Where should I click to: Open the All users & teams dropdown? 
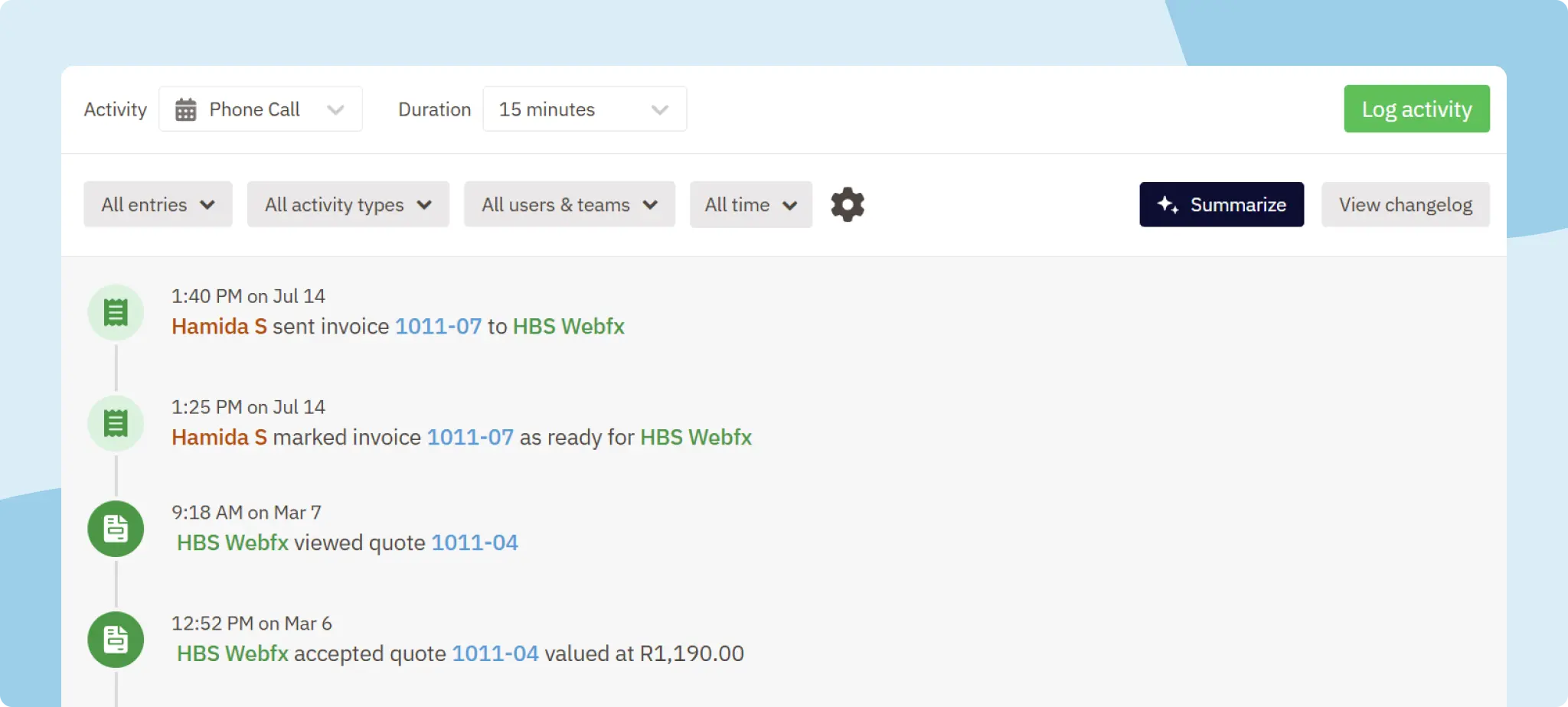click(569, 204)
